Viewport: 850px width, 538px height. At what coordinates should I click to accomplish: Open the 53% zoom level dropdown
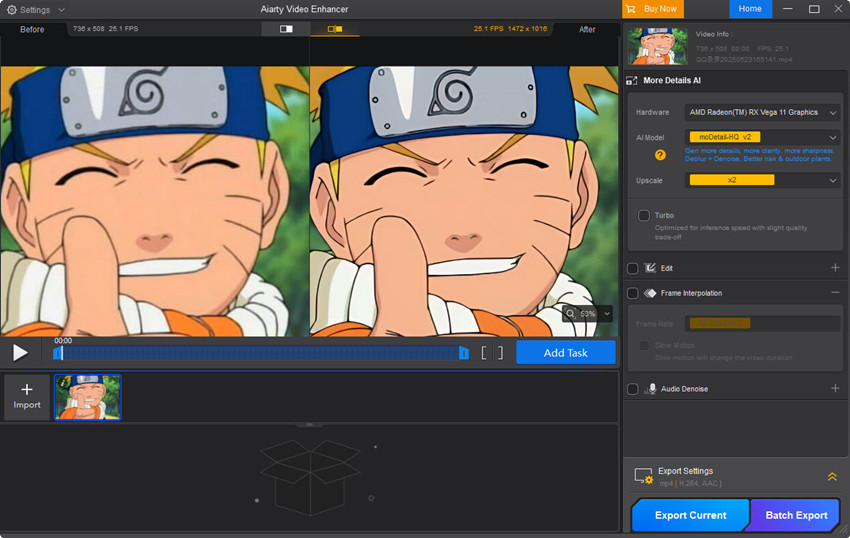(x=607, y=313)
